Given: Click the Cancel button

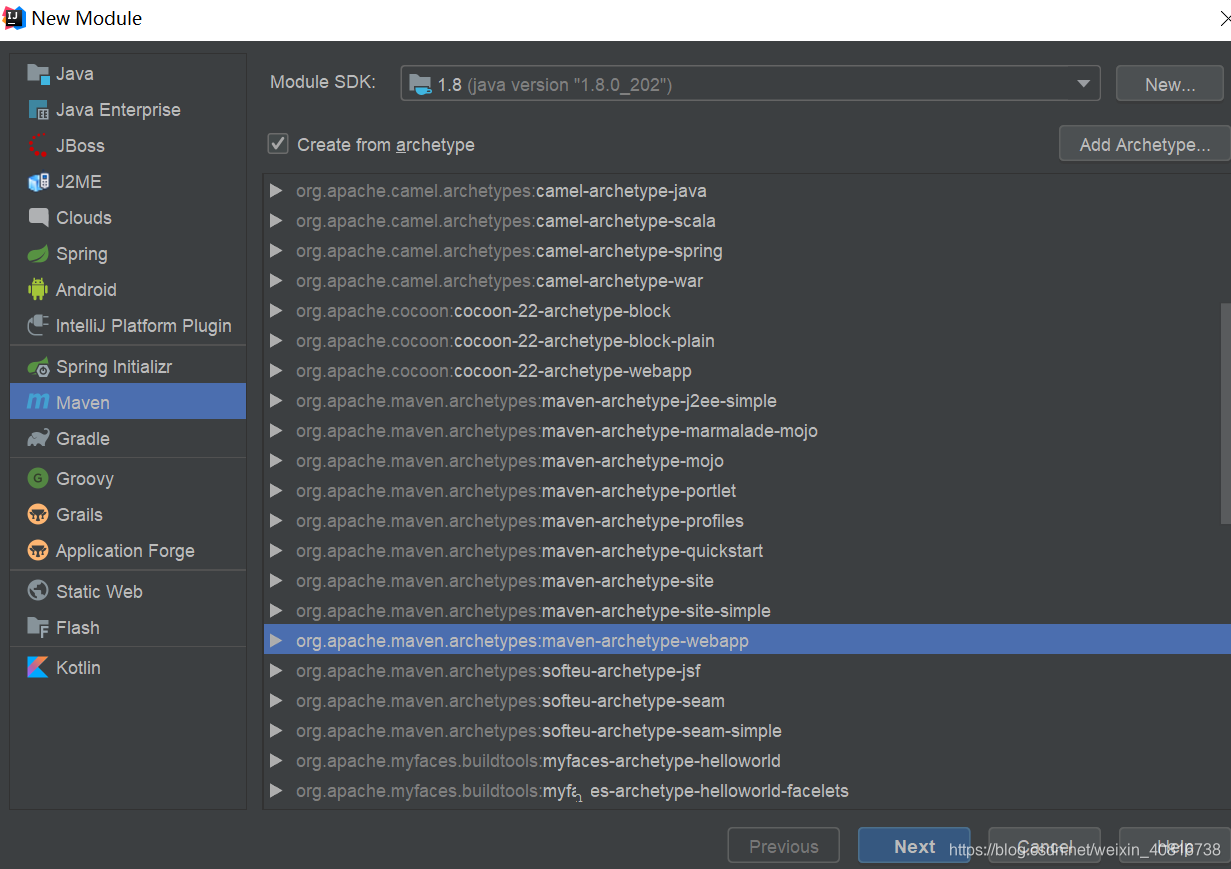Looking at the screenshot, I should click(1044, 846).
